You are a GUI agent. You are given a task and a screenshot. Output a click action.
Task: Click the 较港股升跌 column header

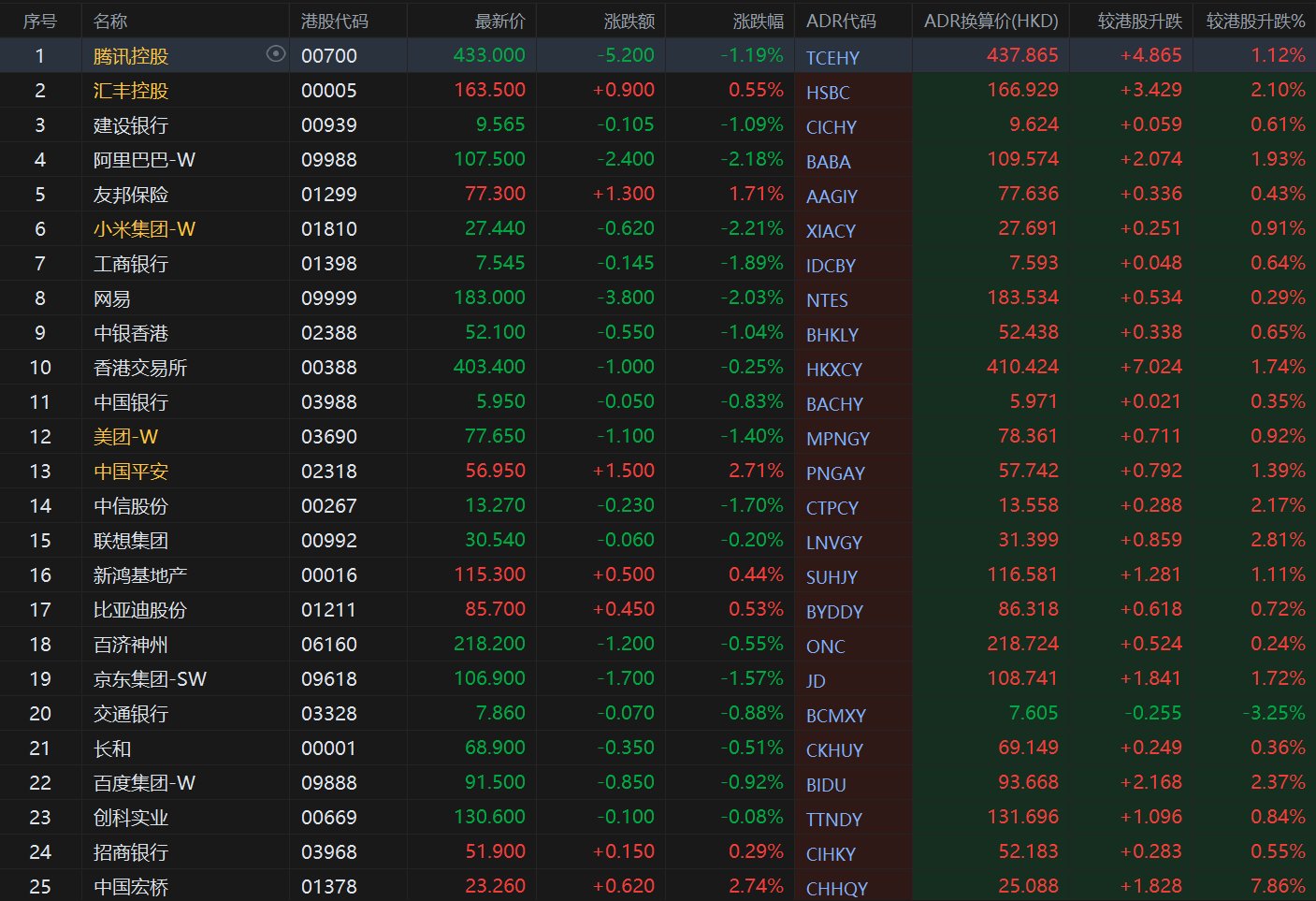coord(1140,21)
